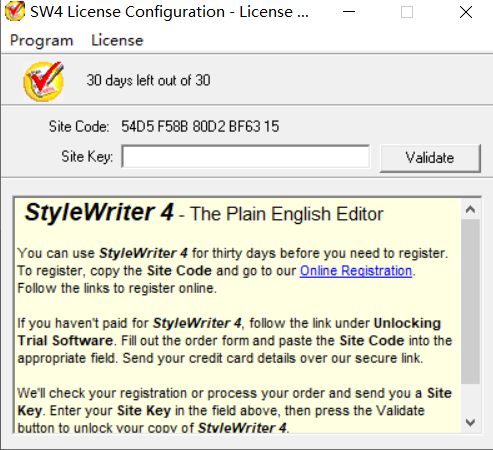Click the vertical scrollbar thumb
493x450 pixels.
pyautogui.click(x=470, y=301)
